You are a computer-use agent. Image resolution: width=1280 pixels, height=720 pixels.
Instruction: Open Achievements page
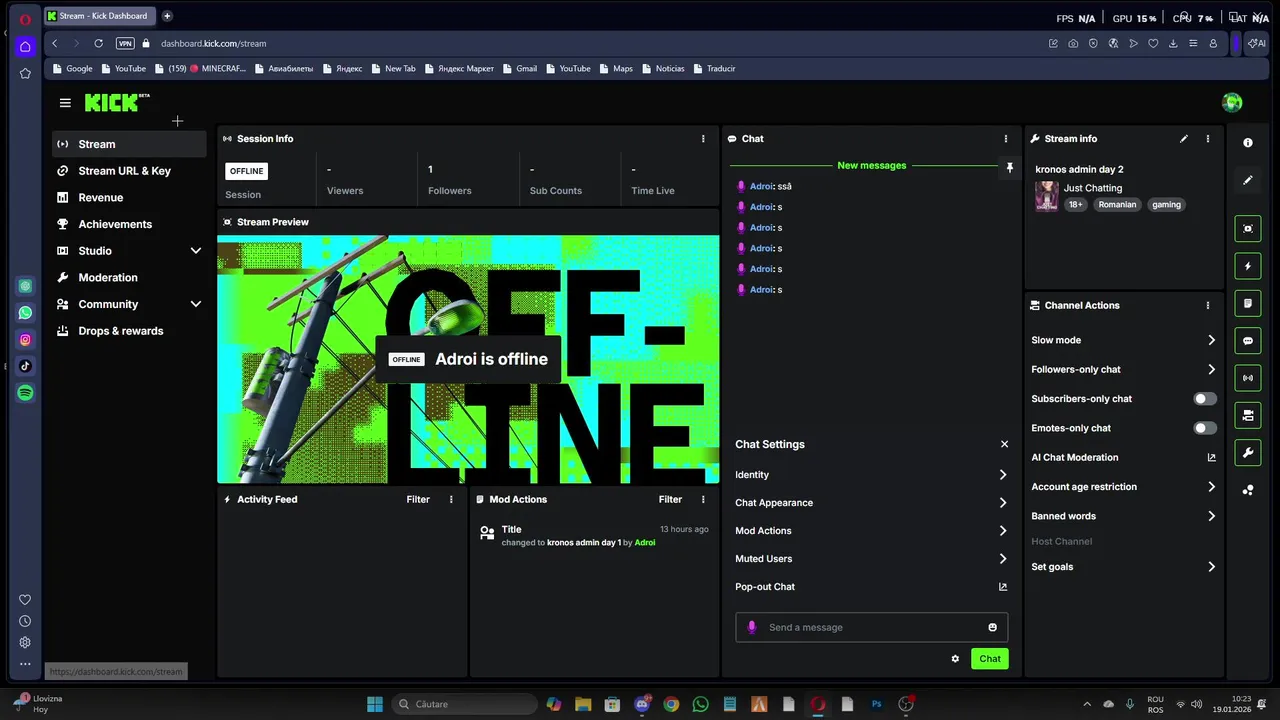130,224
